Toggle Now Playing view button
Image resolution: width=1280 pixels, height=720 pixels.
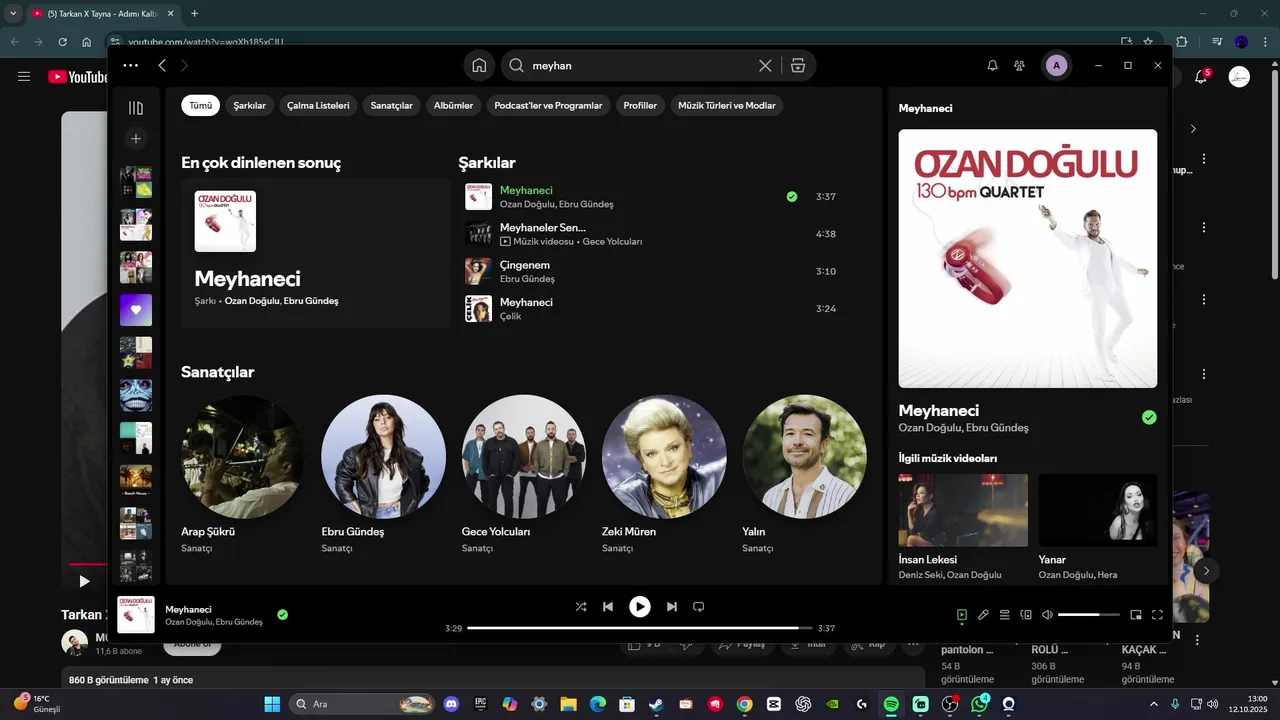coord(962,615)
